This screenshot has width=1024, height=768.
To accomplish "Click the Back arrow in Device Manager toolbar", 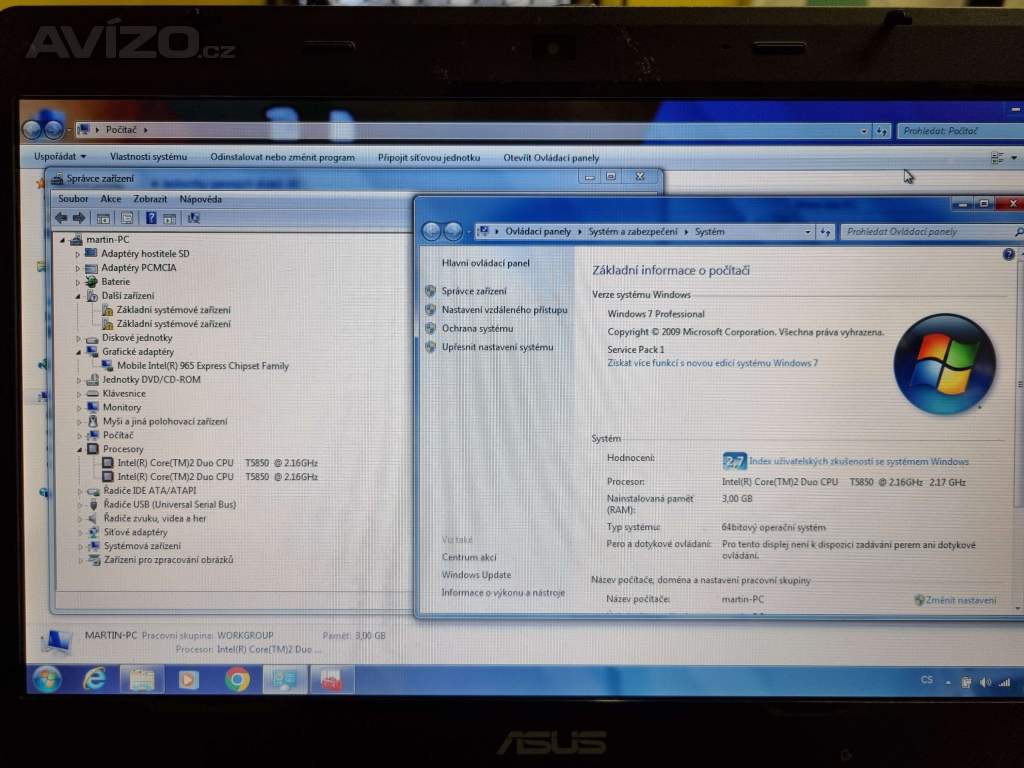I will point(61,218).
